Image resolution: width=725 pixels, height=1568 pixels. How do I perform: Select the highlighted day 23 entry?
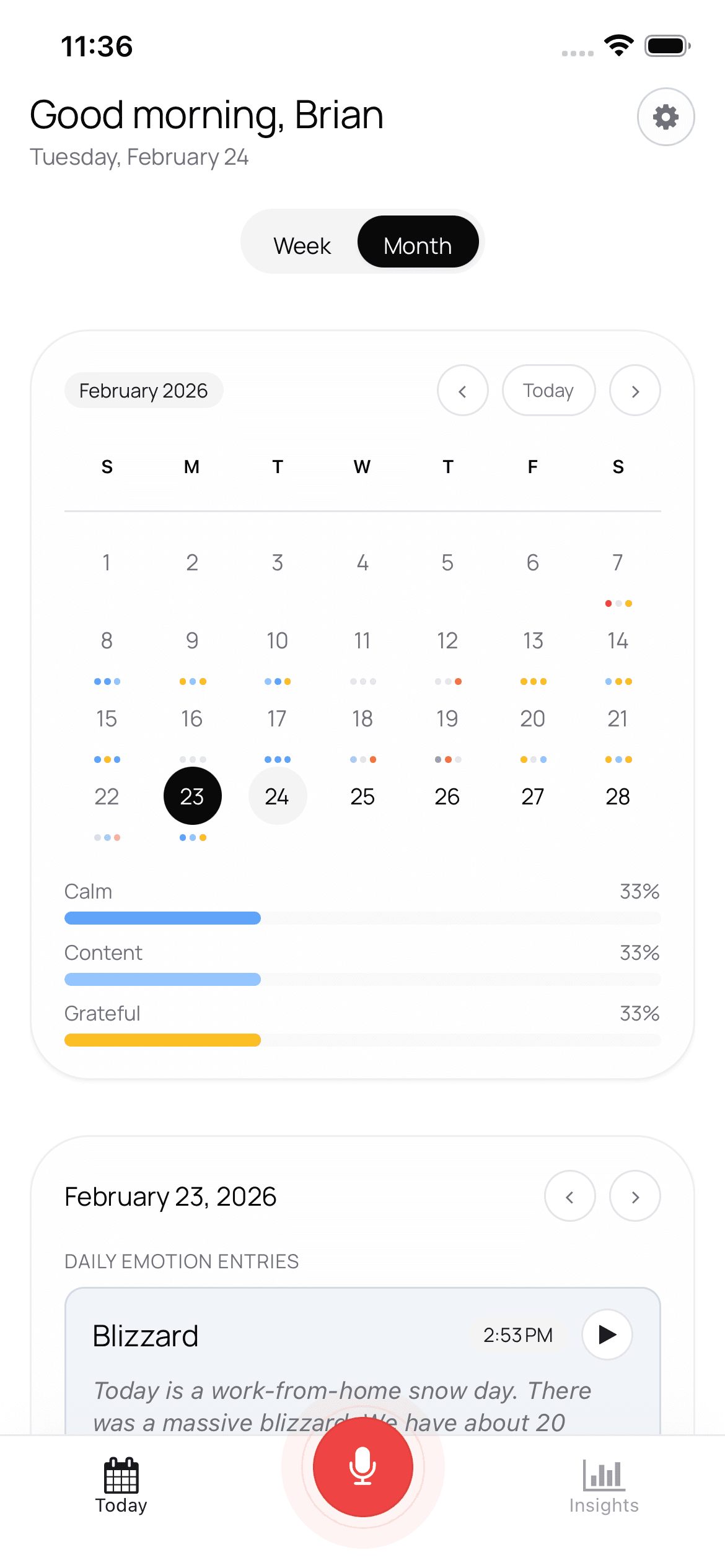(x=192, y=796)
